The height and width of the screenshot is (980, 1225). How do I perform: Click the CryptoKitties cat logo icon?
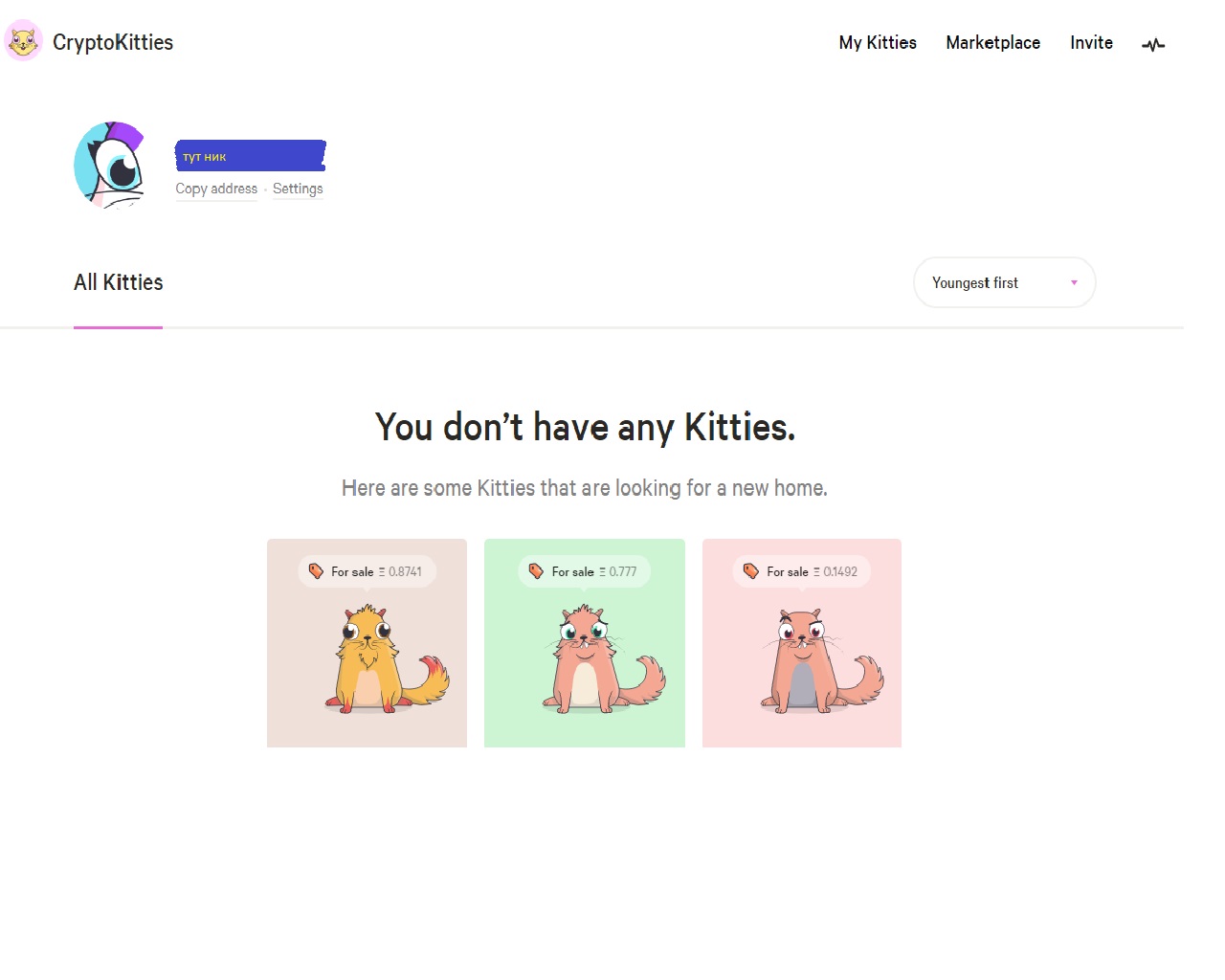(23, 41)
